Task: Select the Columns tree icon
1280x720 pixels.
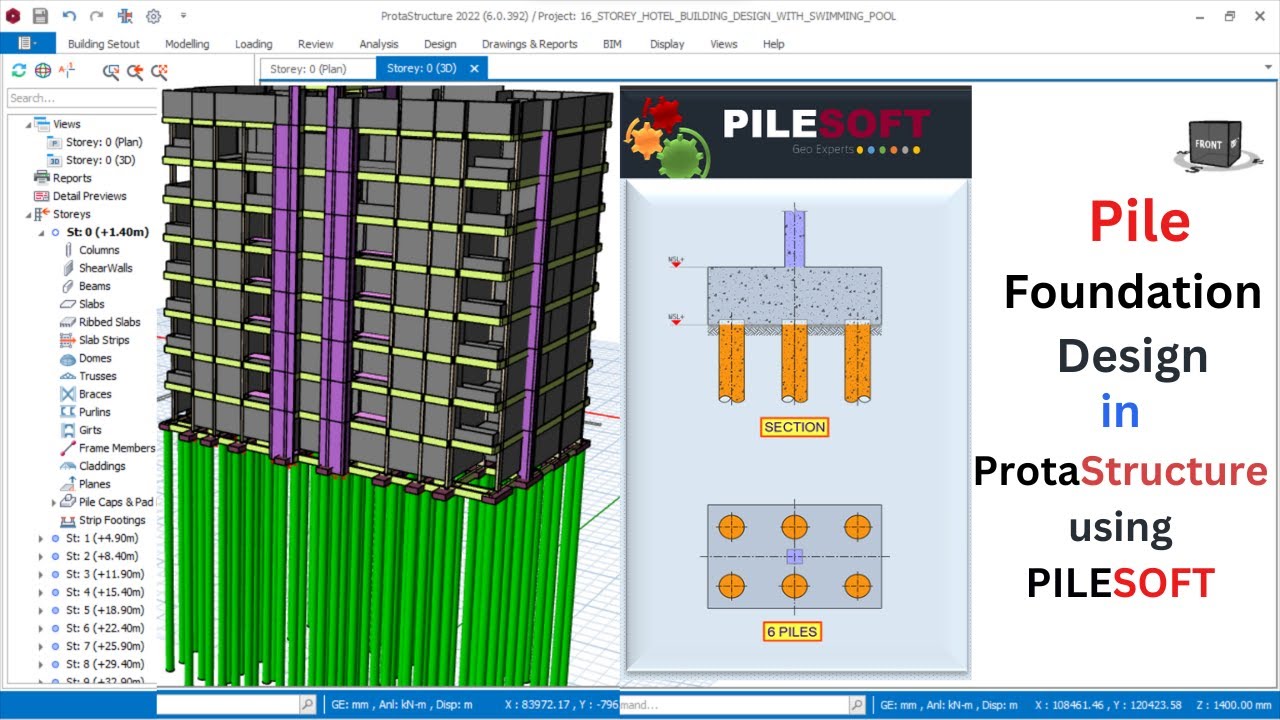Action: tap(68, 250)
